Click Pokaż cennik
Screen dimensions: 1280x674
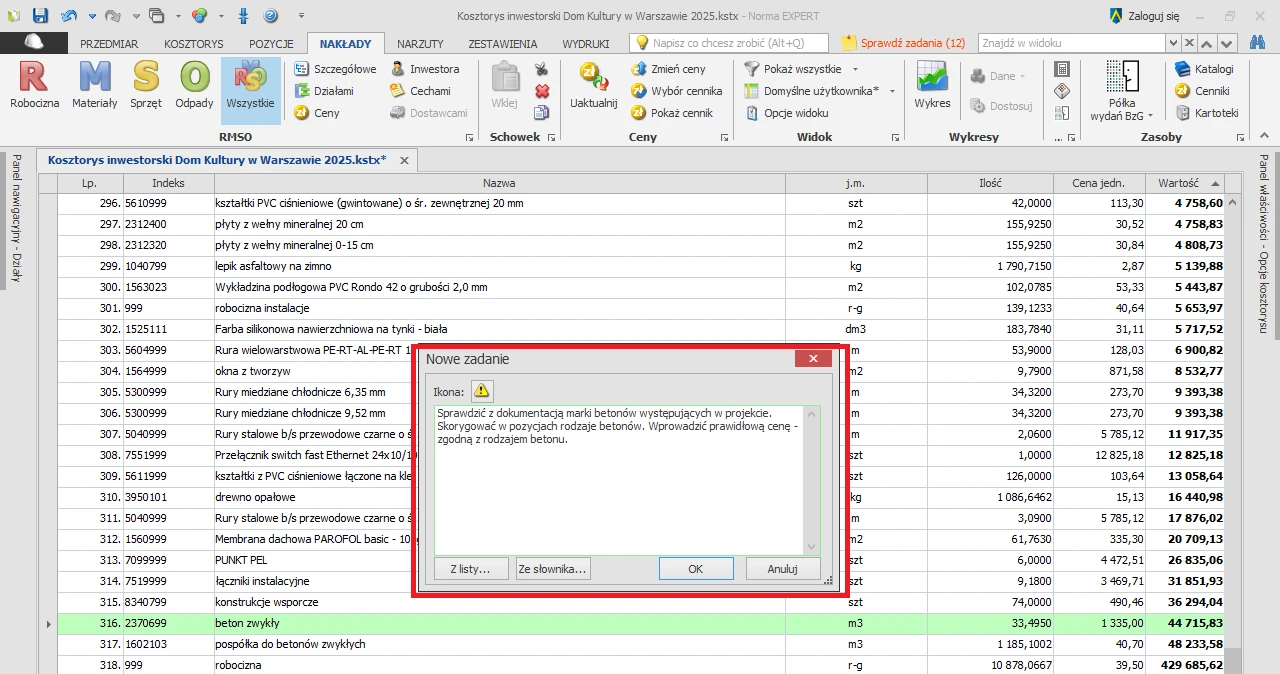tap(672, 113)
